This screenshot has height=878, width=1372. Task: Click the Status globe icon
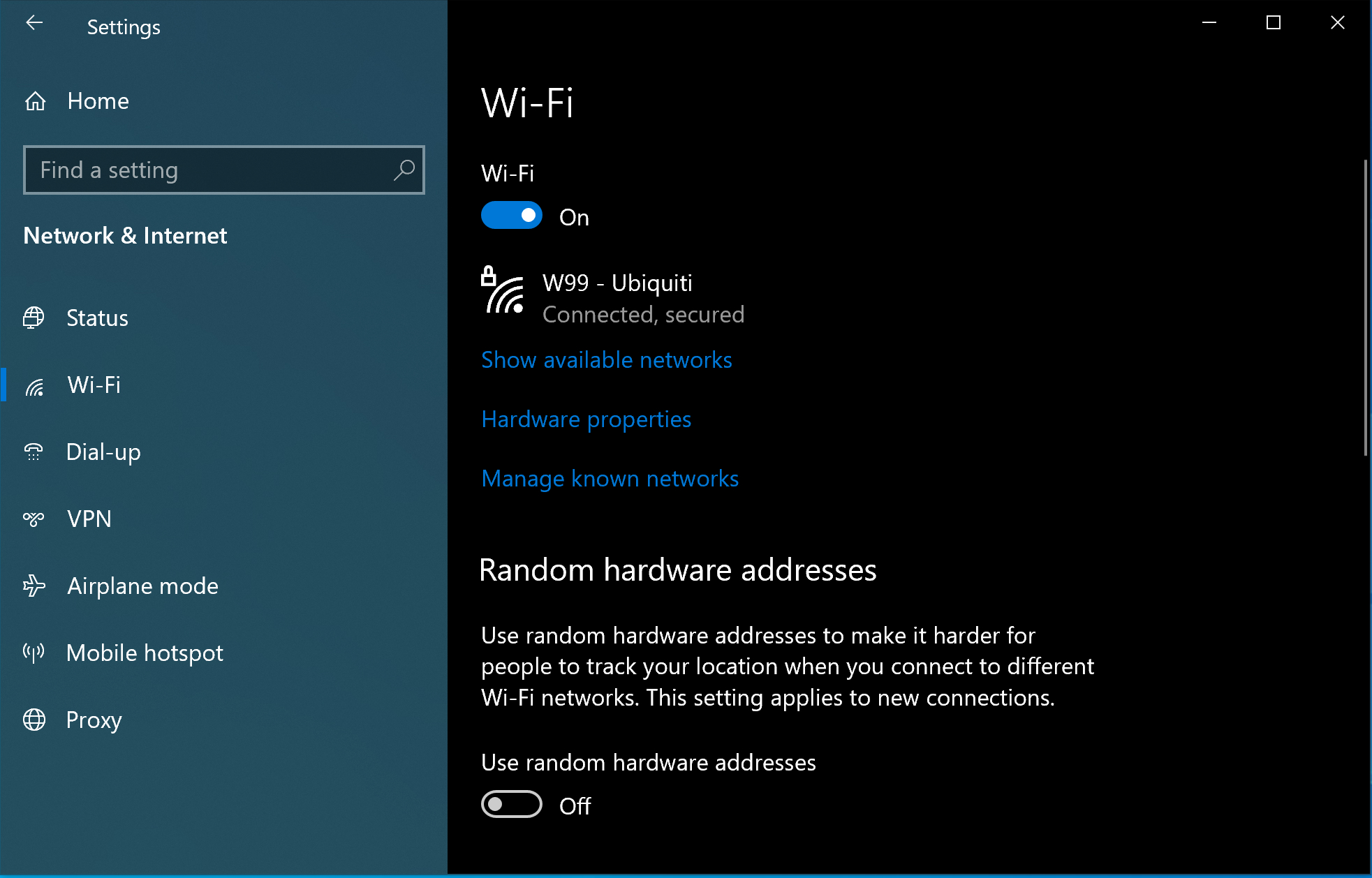point(34,318)
